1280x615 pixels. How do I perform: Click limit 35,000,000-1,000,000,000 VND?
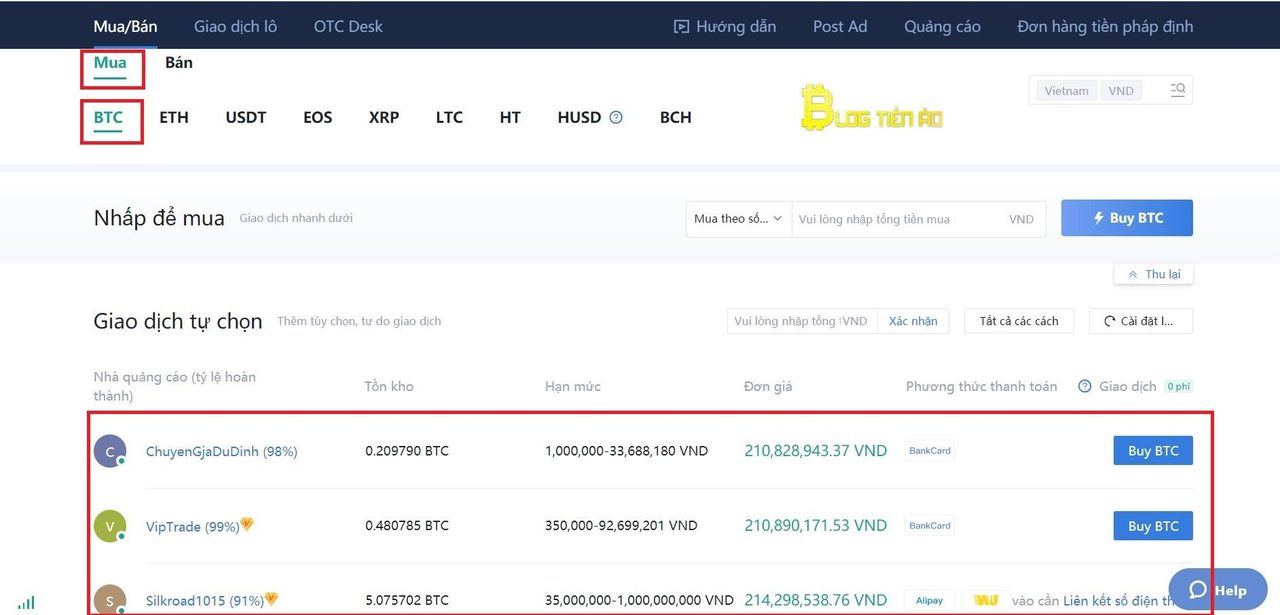[x=639, y=601]
